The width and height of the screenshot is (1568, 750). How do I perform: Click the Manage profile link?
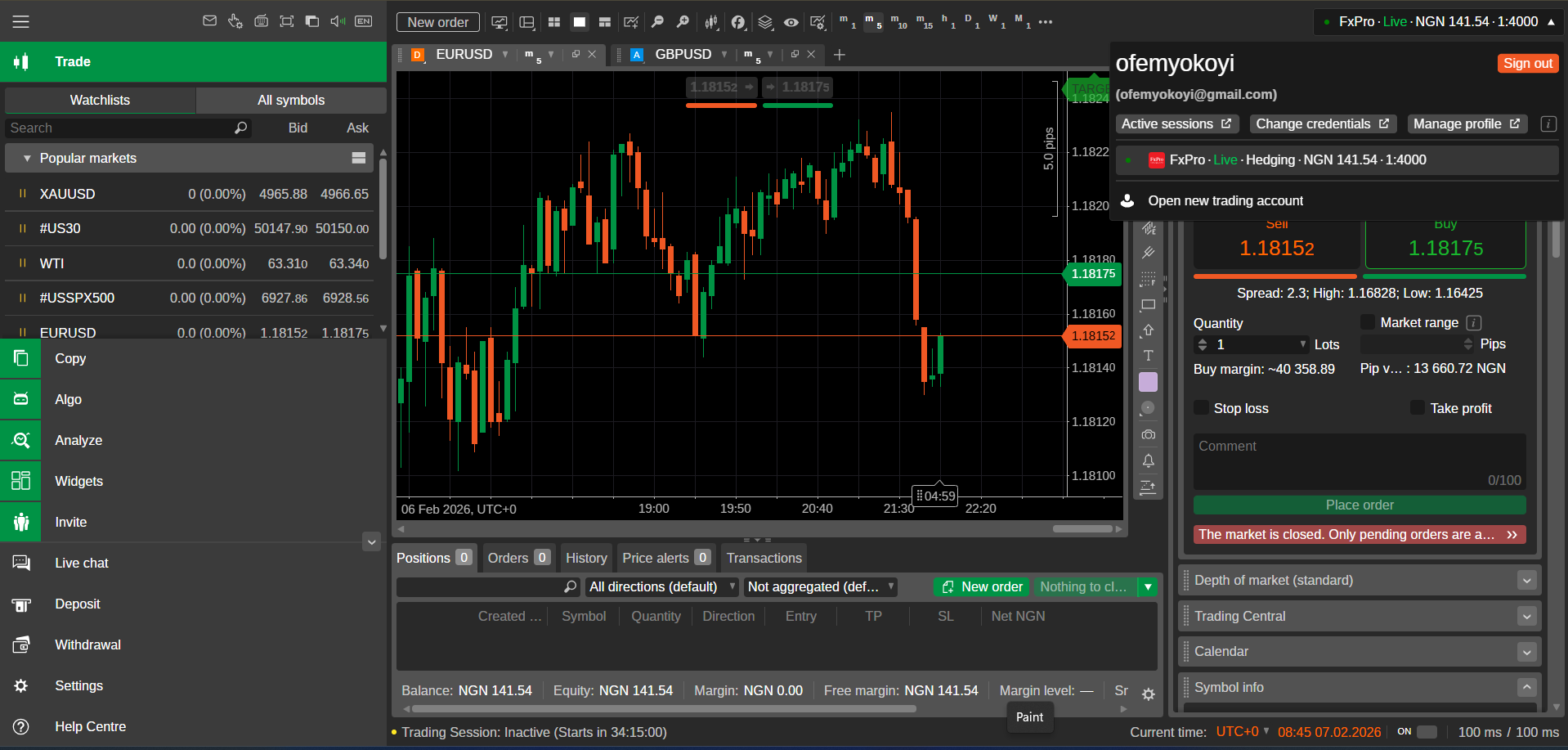click(x=1466, y=124)
